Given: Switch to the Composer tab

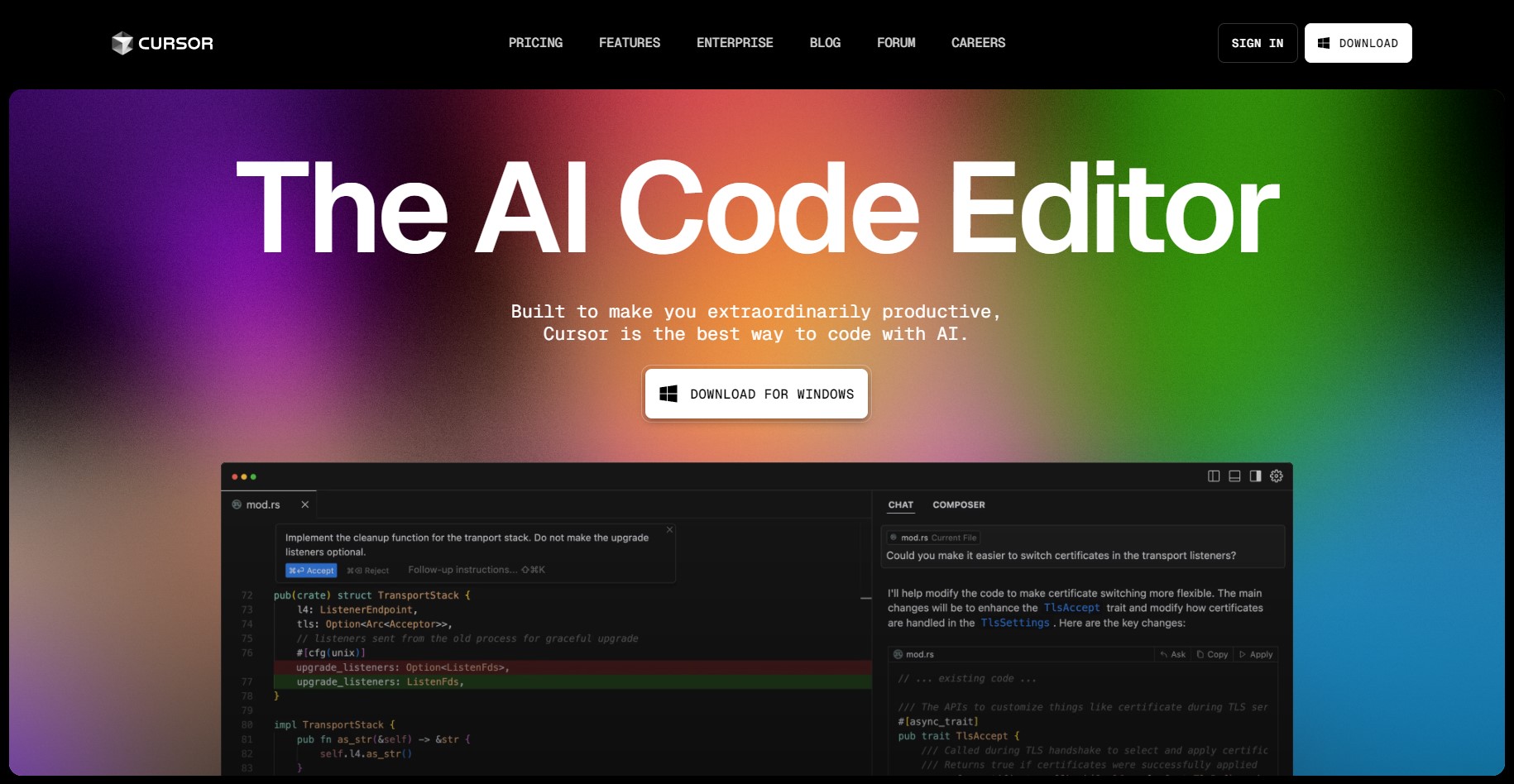Looking at the screenshot, I should click(x=959, y=504).
